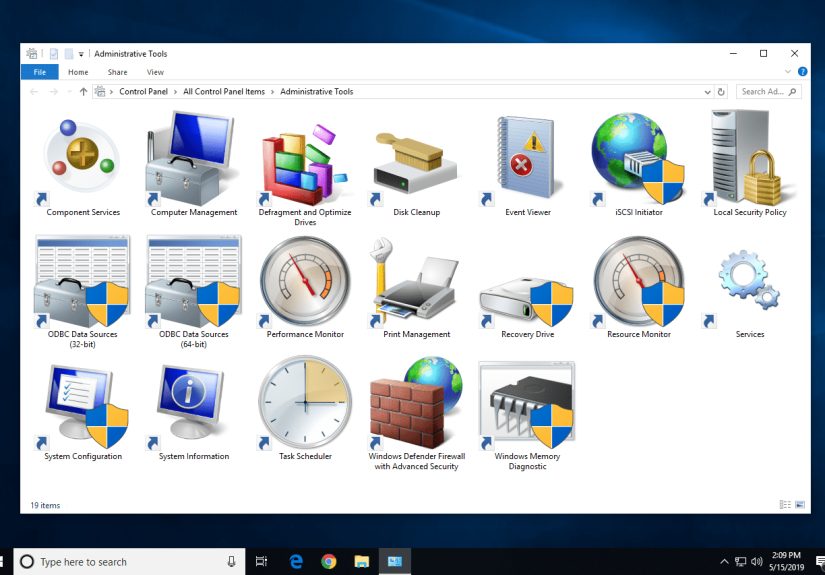Open the volume tray icon
This screenshot has height=575, width=825.
(x=757, y=562)
